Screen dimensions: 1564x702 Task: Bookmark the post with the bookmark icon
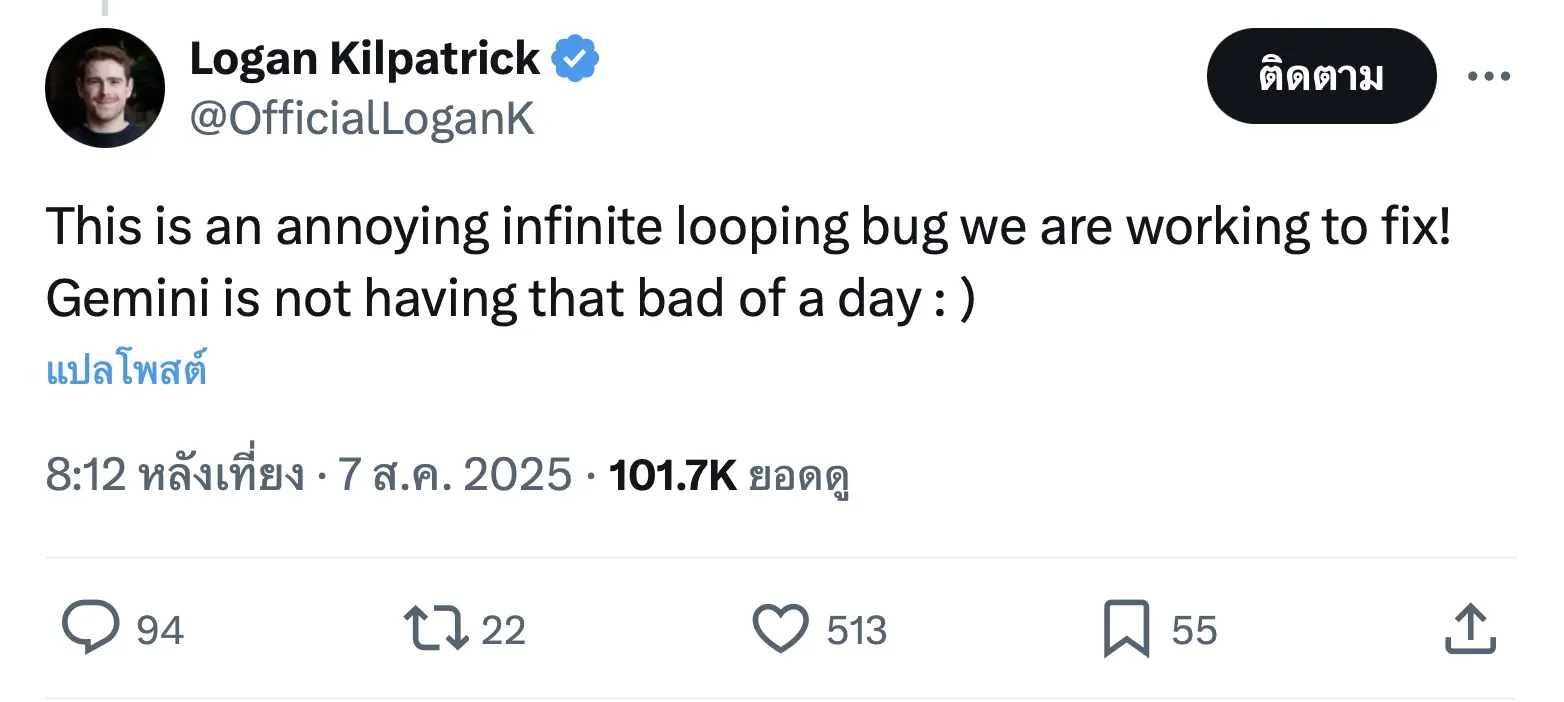click(1125, 630)
